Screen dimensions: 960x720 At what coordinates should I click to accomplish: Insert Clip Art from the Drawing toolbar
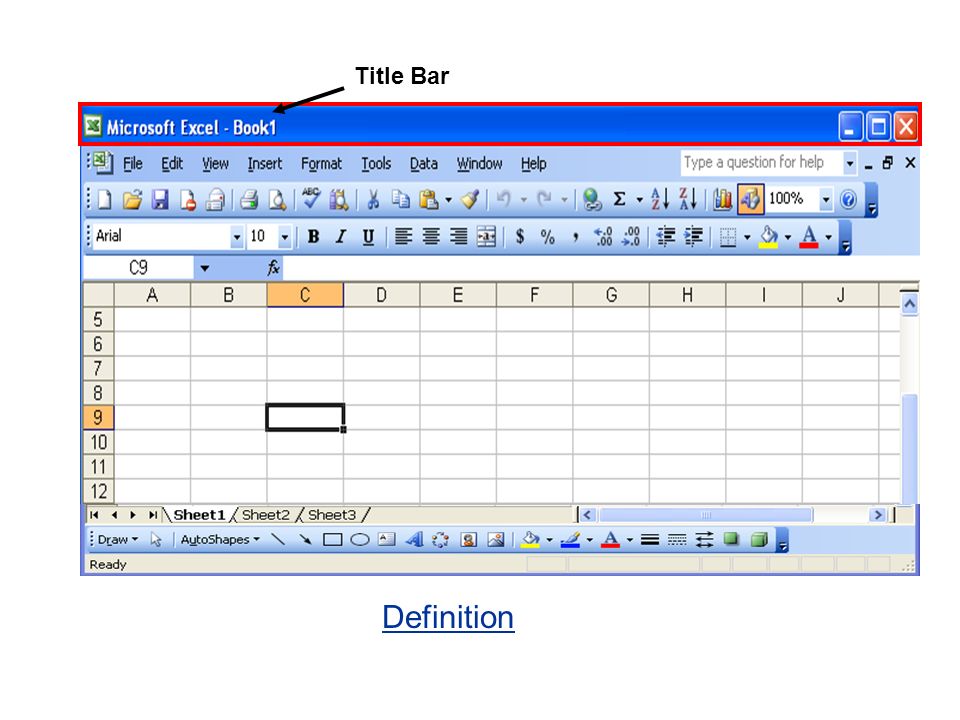(x=468, y=539)
